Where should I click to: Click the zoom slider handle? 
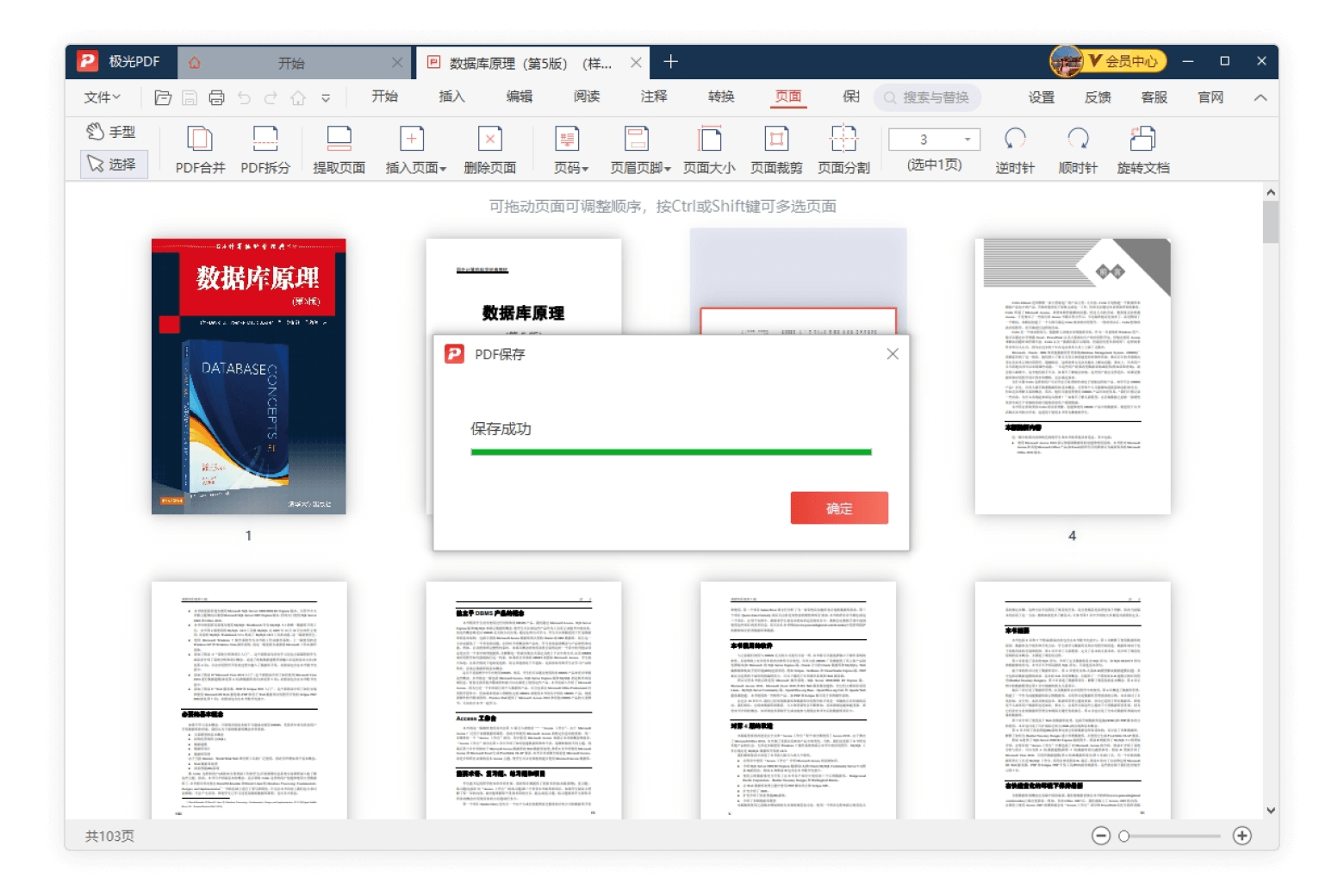[1123, 836]
